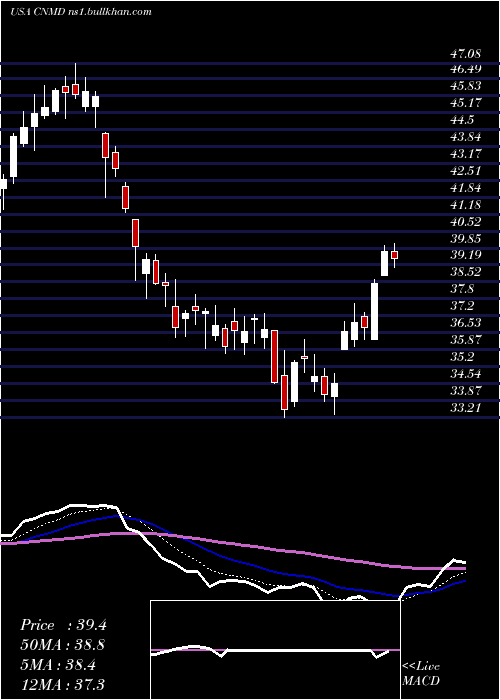Screen dimensions: 500x700
Task: Select the 44.5 price axis label
Action: coord(462,120)
